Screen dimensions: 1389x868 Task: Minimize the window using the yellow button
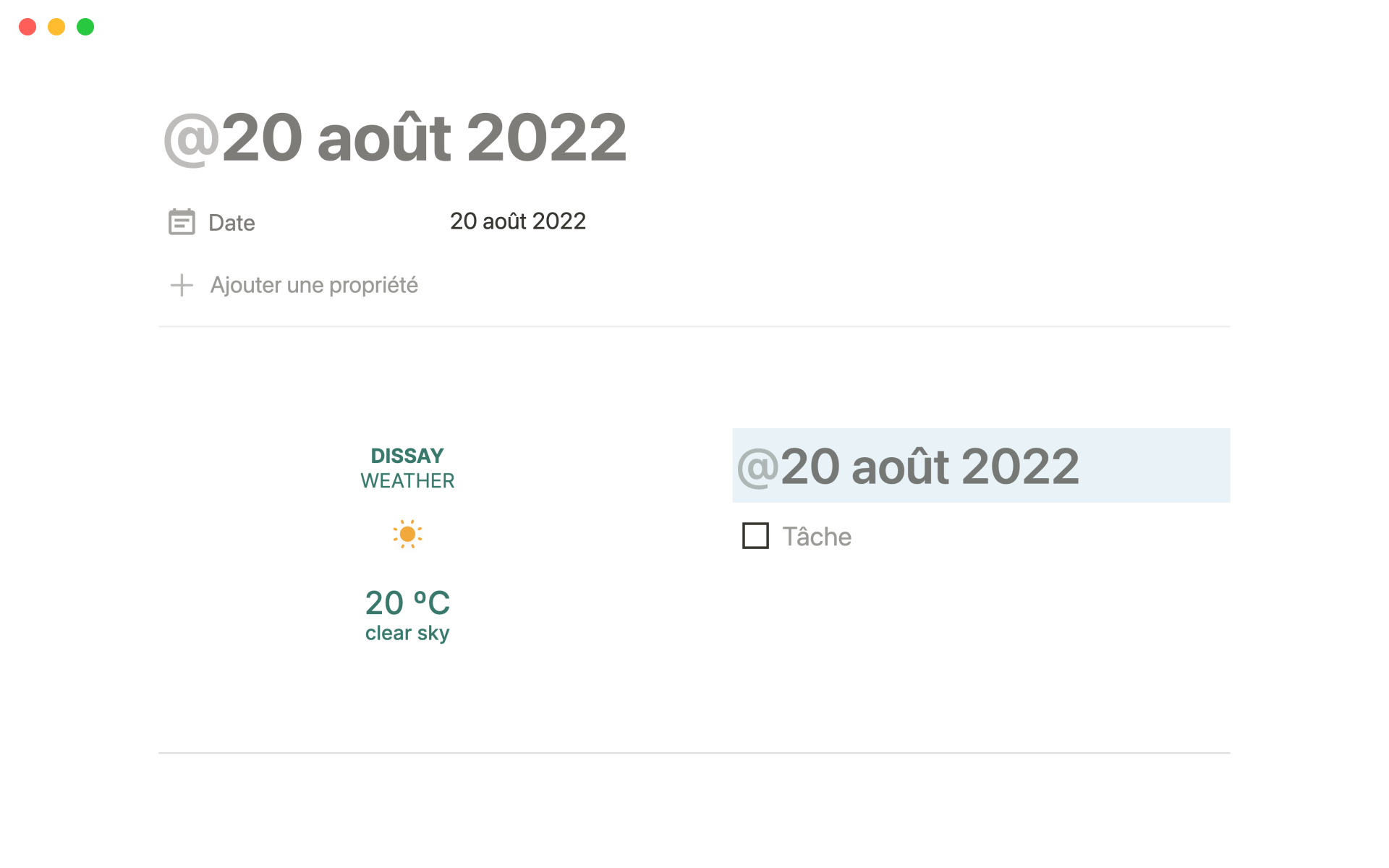(56, 27)
